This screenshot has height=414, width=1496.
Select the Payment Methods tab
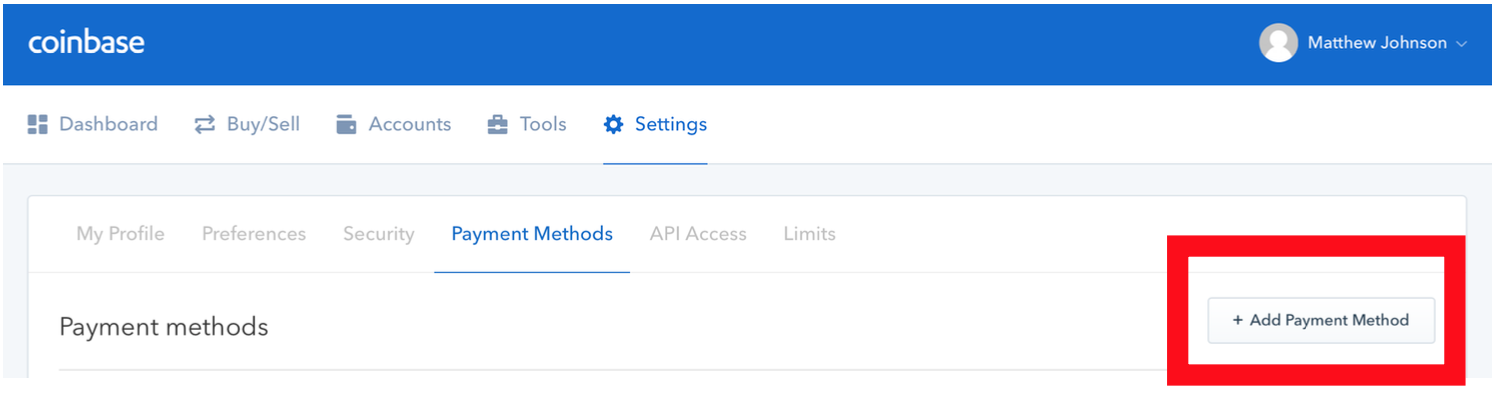point(532,234)
